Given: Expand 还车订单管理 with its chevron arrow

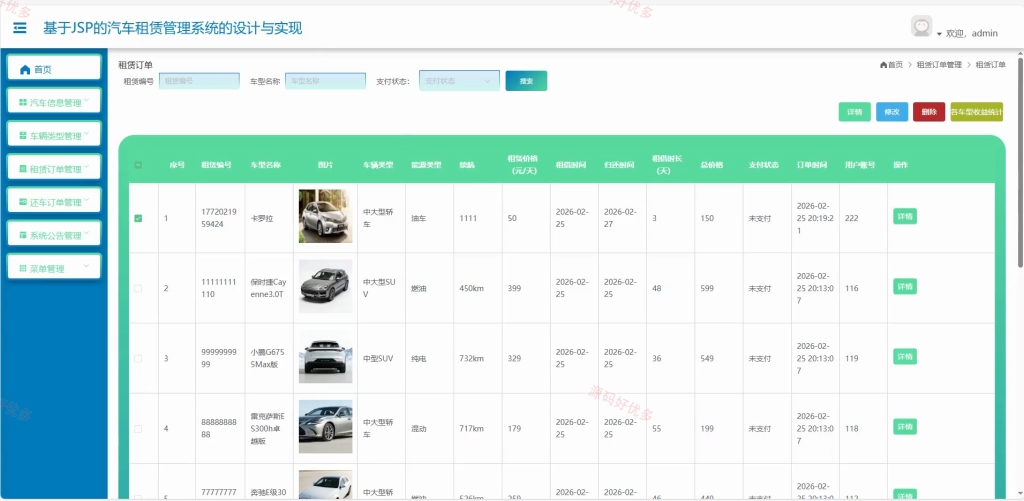Looking at the screenshot, I should pos(86,200).
